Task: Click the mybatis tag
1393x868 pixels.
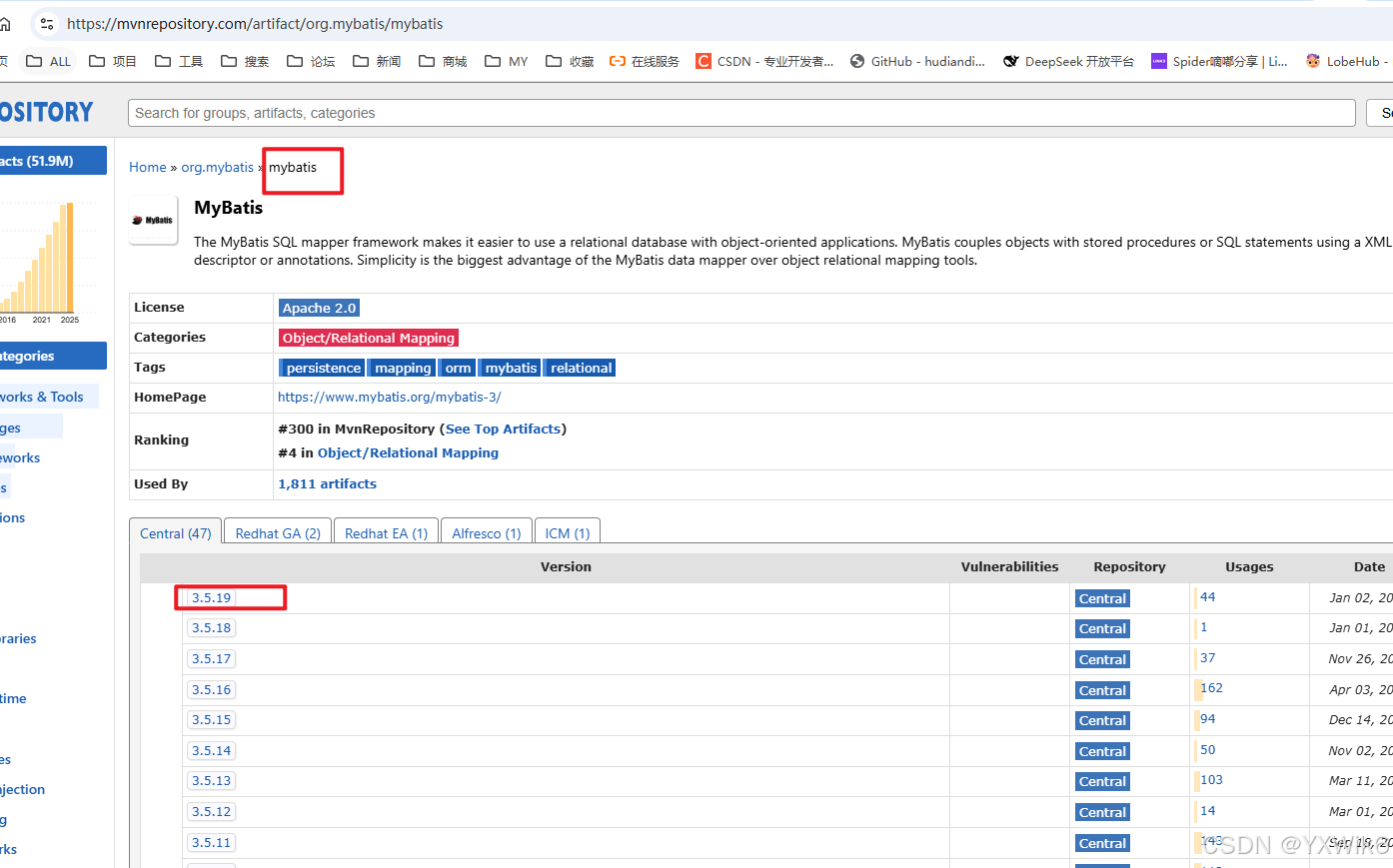Action: pos(511,368)
